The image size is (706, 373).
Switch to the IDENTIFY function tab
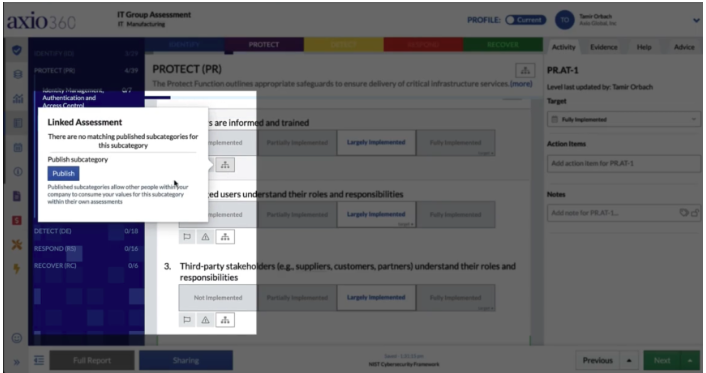click(x=185, y=45)
